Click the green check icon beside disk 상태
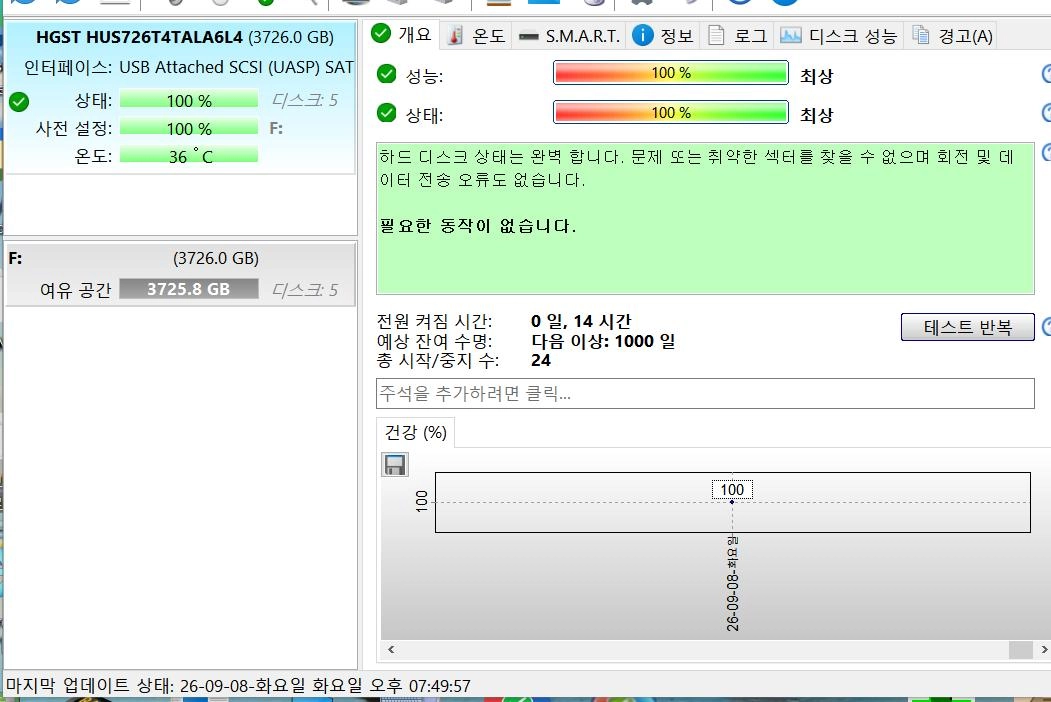 (19, 102)
